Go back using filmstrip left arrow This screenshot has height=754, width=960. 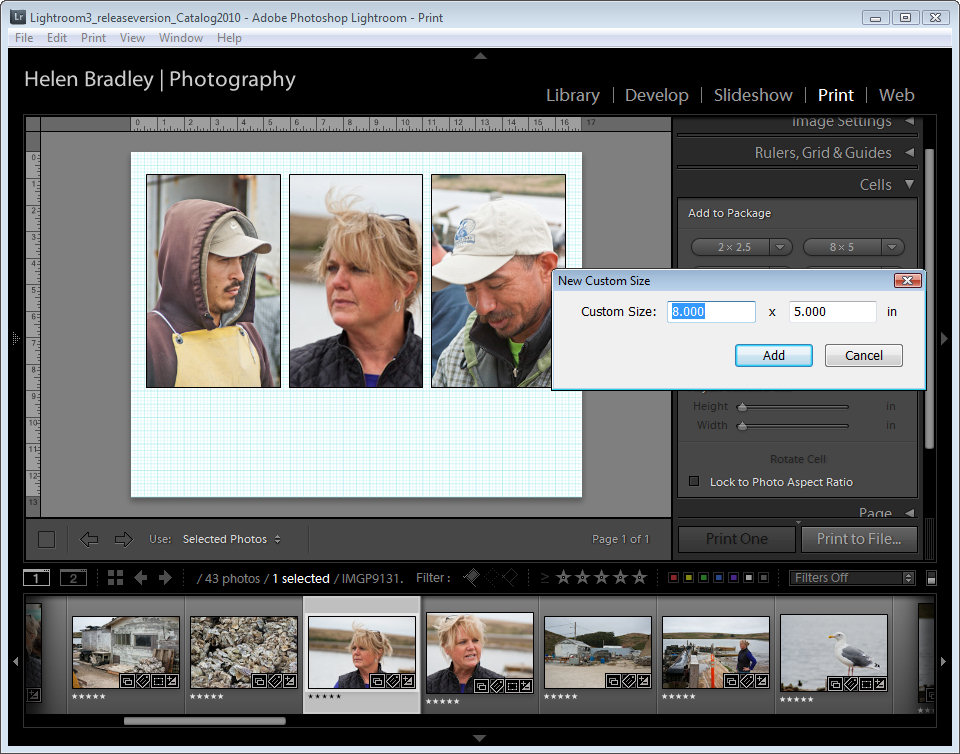point(141,578)
